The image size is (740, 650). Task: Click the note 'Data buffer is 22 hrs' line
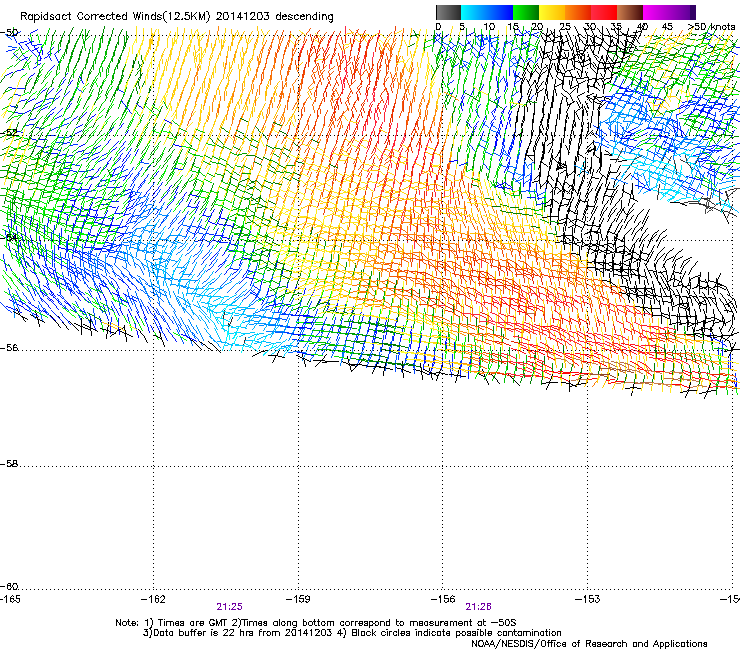pyautogui.click(x=352, y=633)
